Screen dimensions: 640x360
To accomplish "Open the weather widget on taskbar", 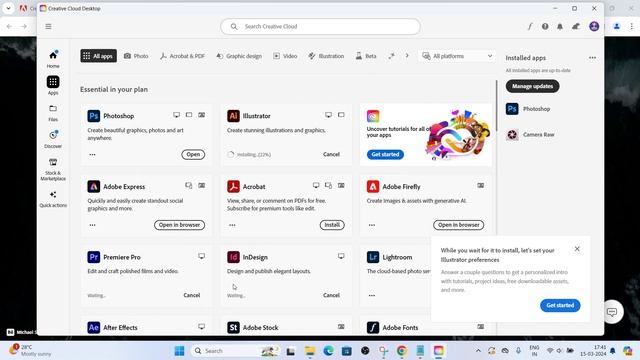I will (x=31, y=351).
